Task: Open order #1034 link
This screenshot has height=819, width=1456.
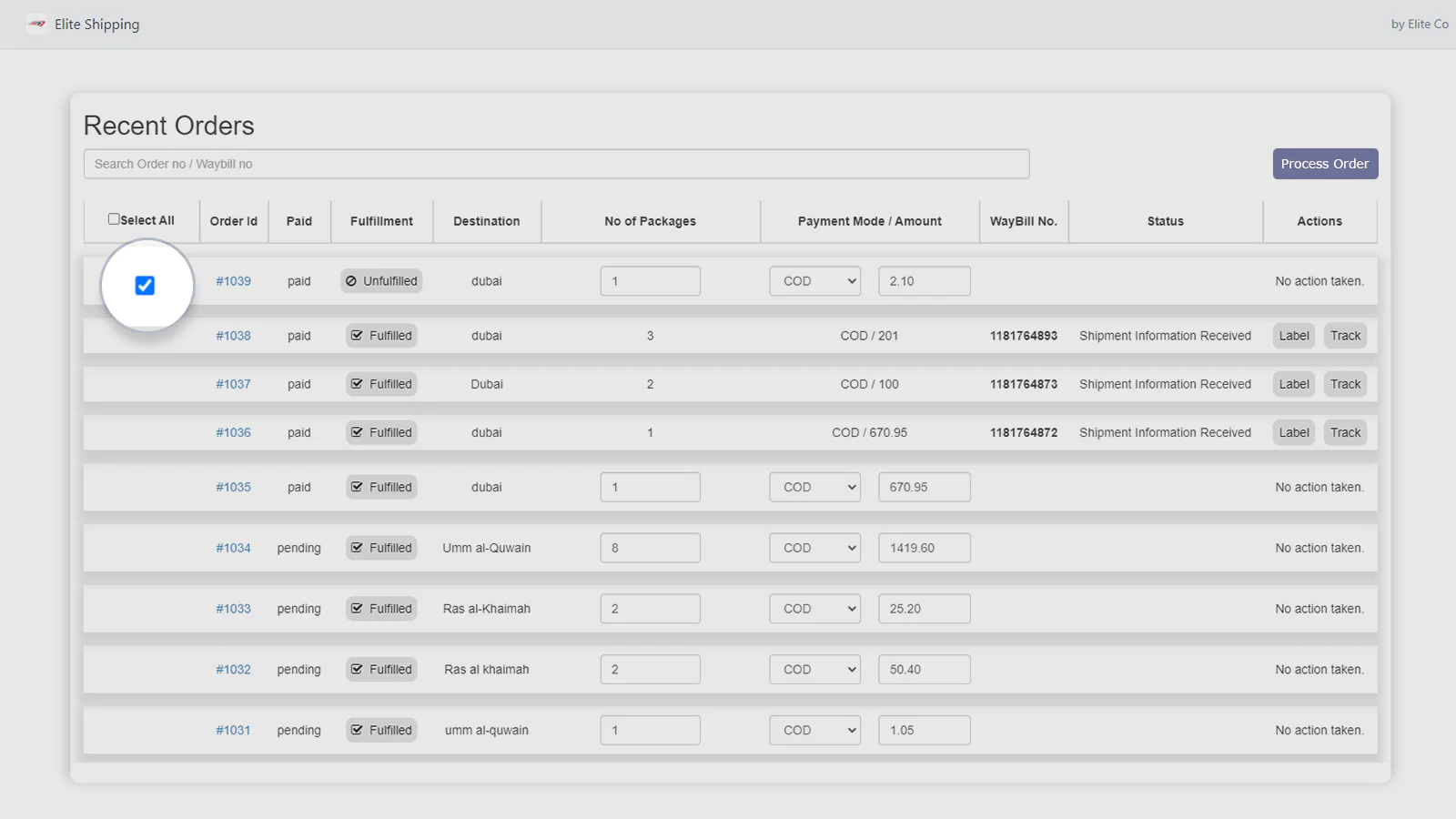Action: (x=233, y=548)
